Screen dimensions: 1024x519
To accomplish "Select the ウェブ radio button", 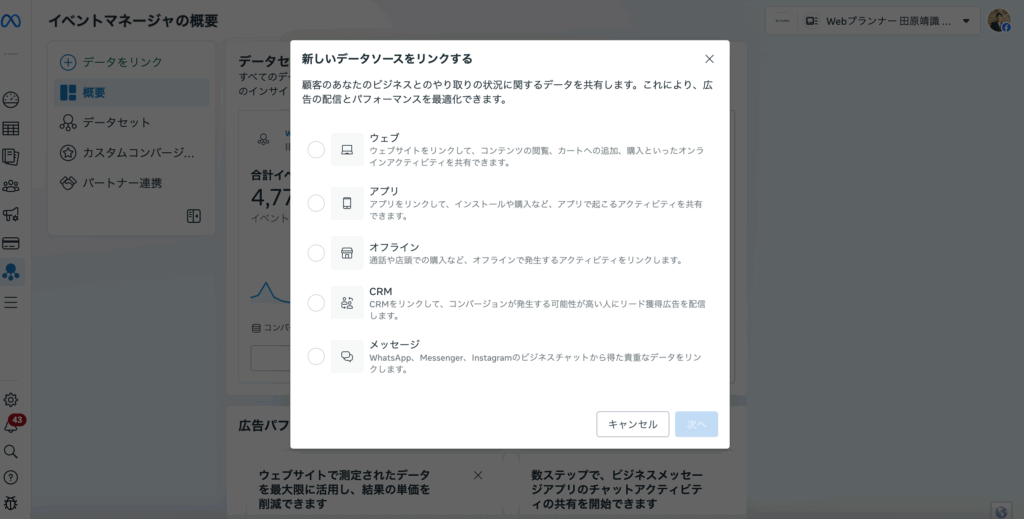I will pos(316,150).
